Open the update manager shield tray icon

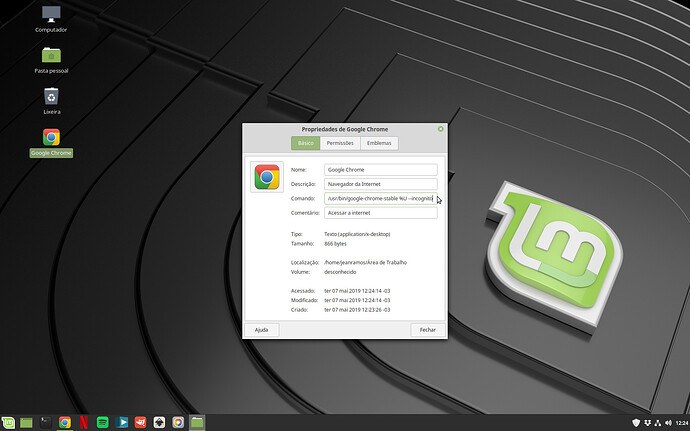[636, 423]
